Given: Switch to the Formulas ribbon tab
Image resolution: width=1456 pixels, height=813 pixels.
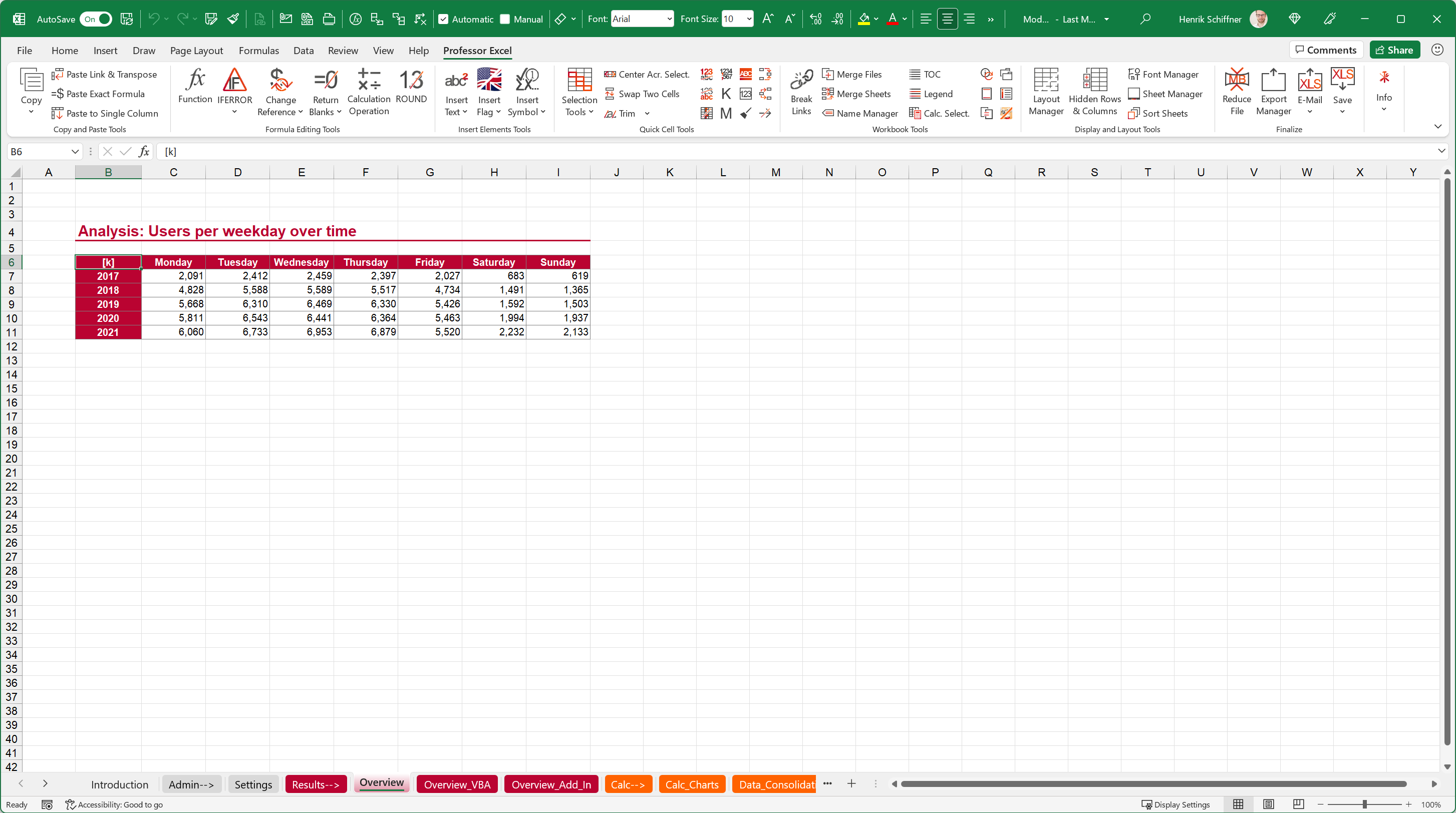Looking at the screenshot, I should point(259,50).
